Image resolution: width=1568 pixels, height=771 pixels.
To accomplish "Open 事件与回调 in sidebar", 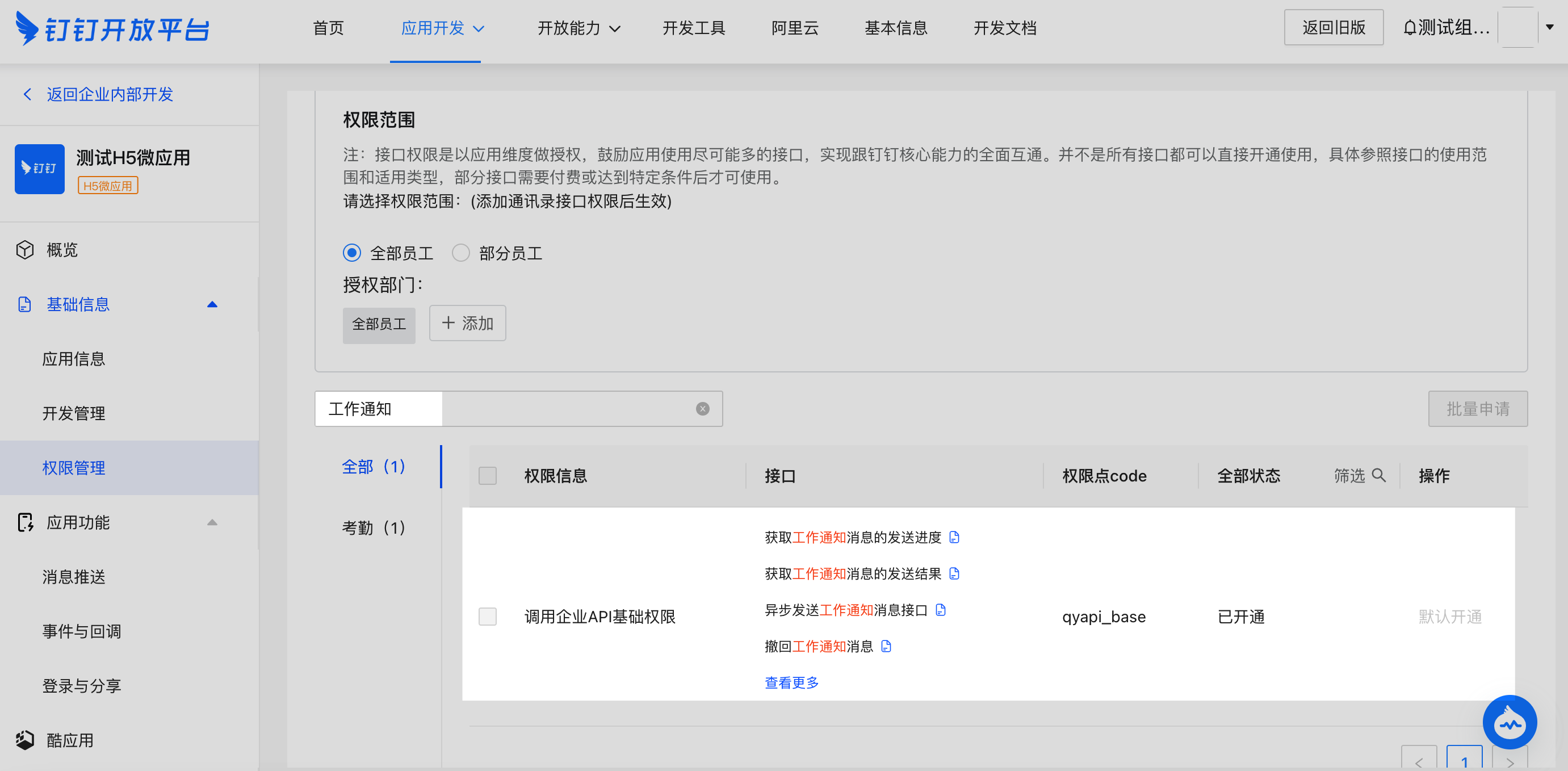I will pos(82,632).
